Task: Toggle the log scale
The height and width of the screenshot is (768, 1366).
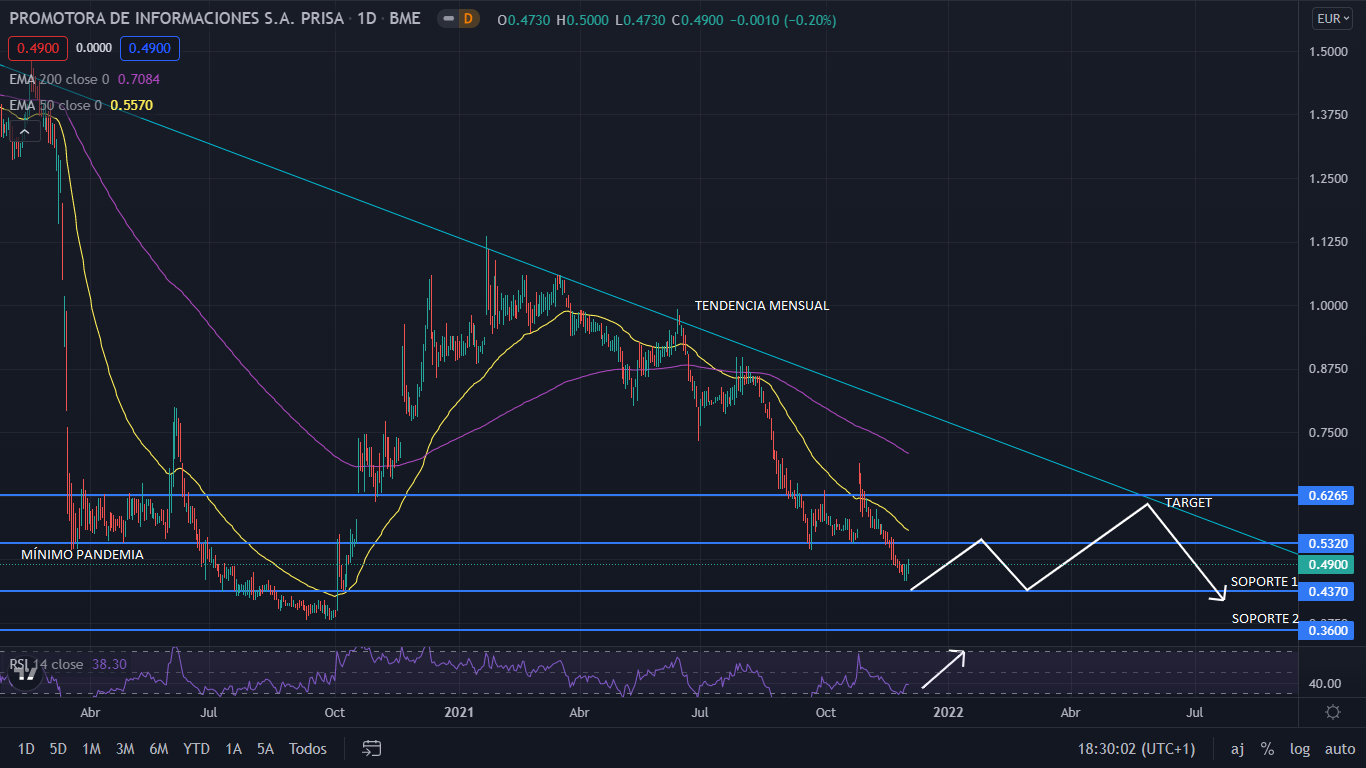Action: (x=1299, y=748)
